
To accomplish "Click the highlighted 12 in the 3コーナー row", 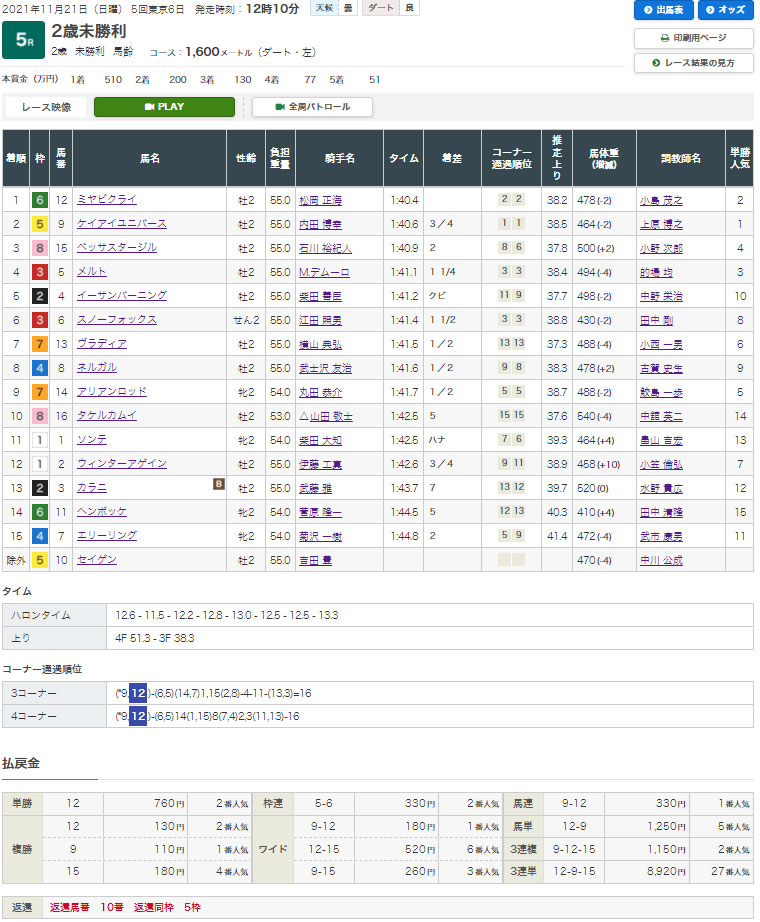I will pyautogui.click(x=138, y=693).
